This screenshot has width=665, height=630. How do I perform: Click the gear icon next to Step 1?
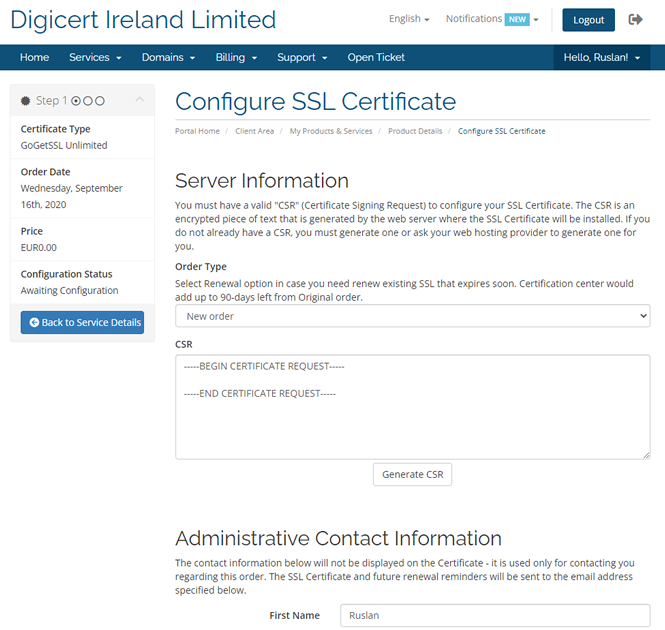(x=25, y=101)
